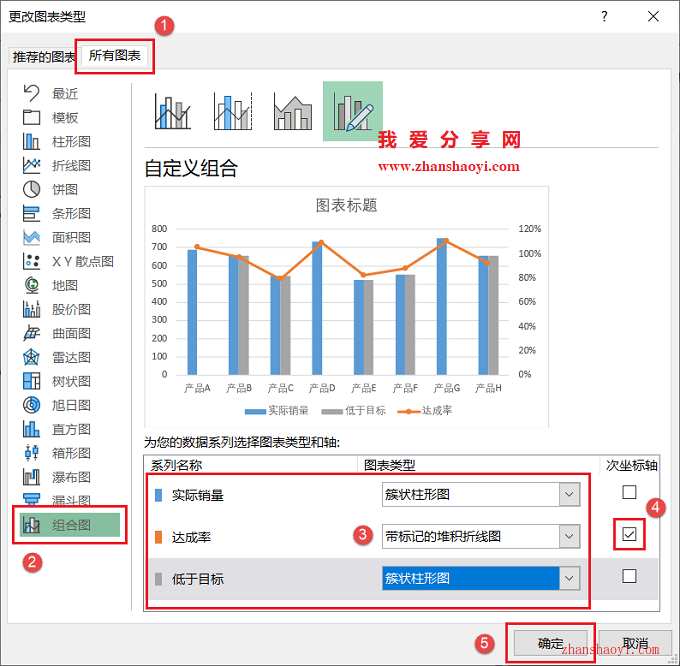Click the blue 实际销量 series color swatch
Image resolution: width=680 pixels, height=666 pixels.
pos(159,495)
